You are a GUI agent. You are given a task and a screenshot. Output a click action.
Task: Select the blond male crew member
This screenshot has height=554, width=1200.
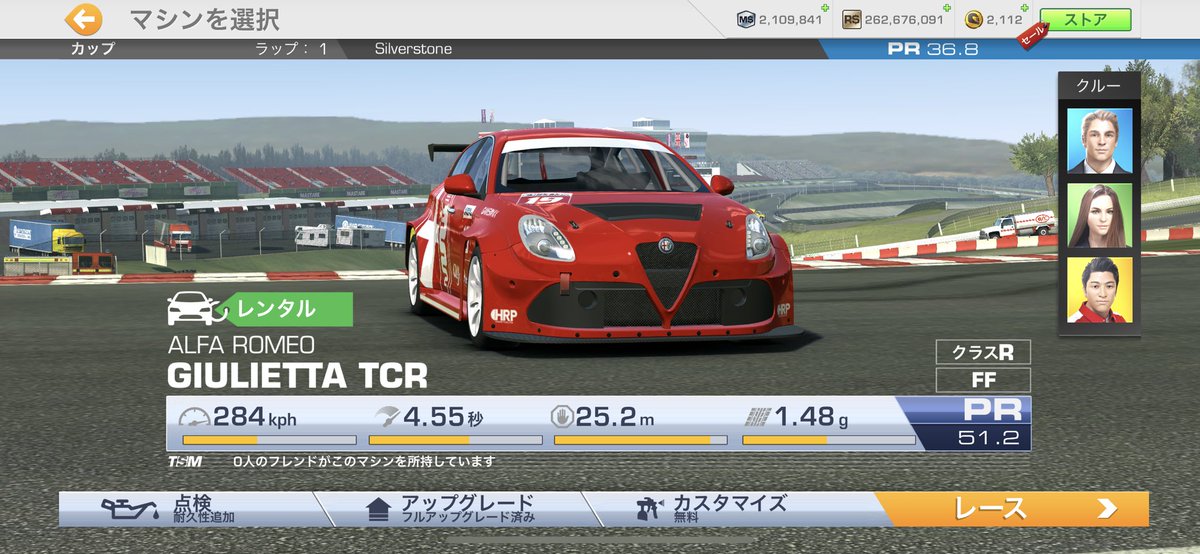(1099, 141)
